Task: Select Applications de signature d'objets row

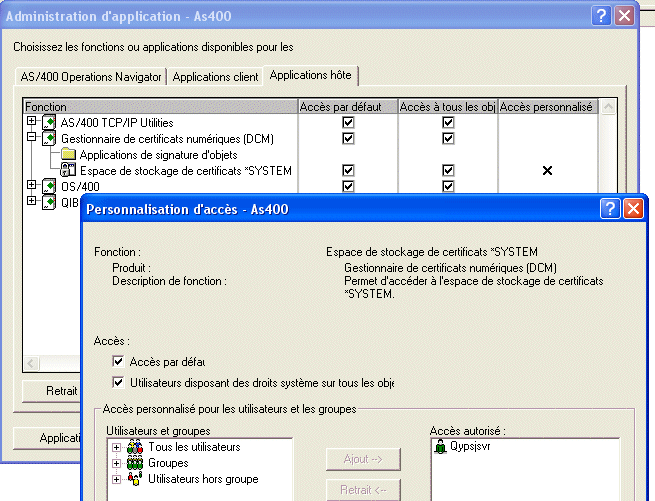Action: (158, 155)
